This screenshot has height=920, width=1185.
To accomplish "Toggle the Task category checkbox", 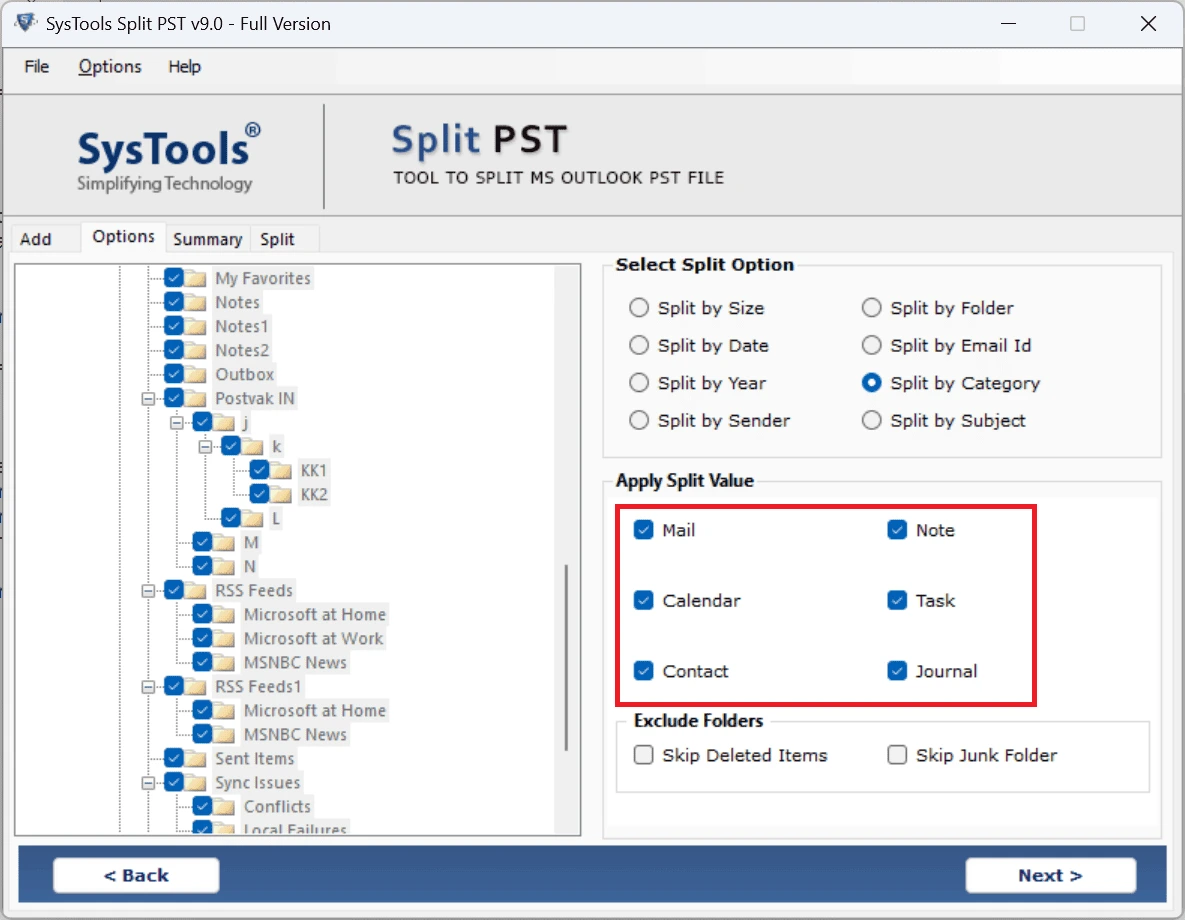I will click(897, 600).
